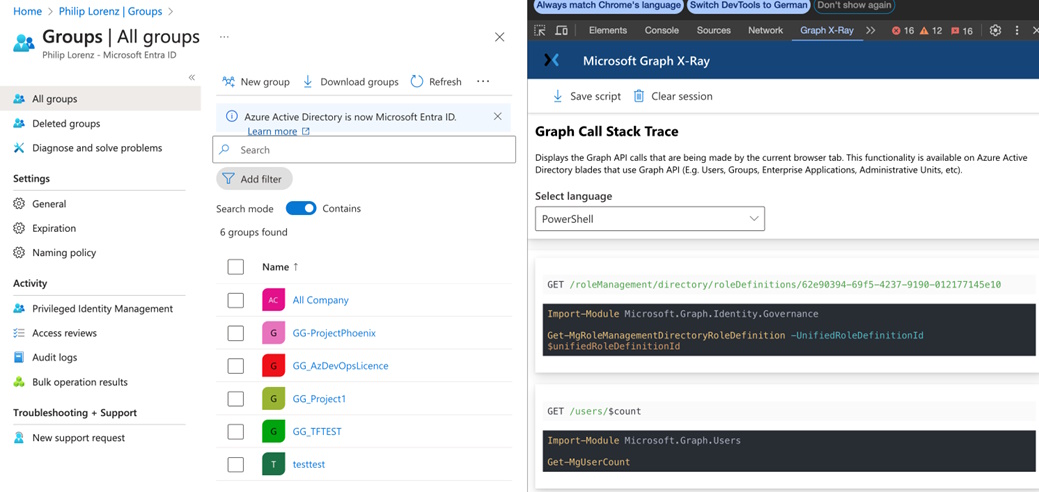
Task: Open the PowerShell language dropdown
Action: (x=649, y=219)
